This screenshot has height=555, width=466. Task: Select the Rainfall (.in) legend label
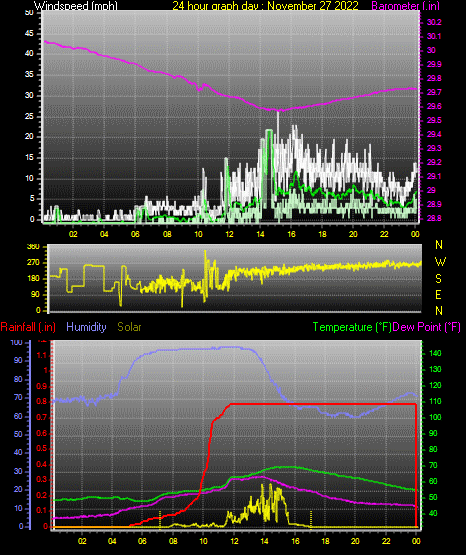pos(28,327)
